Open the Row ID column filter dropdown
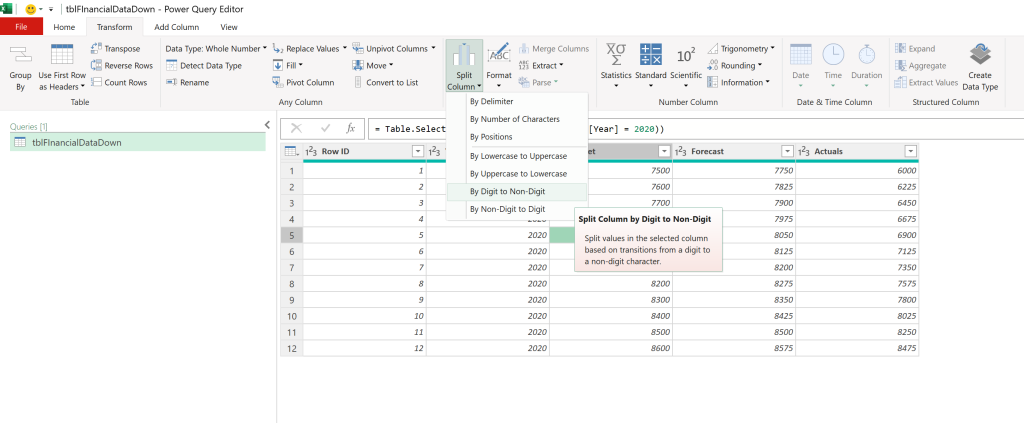The width and height of the screenshot is (1024, 423). (x=418, y=151)
